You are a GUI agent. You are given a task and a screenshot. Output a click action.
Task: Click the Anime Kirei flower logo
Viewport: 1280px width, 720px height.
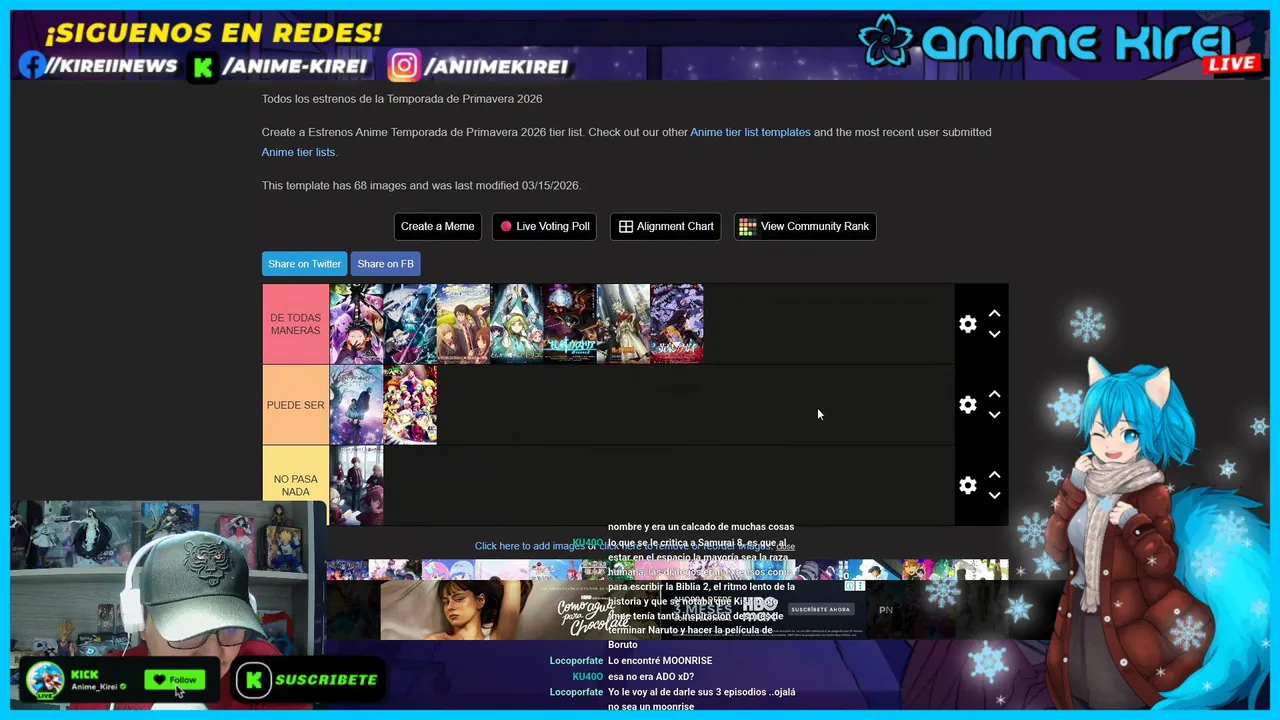[x=886, y=40]
